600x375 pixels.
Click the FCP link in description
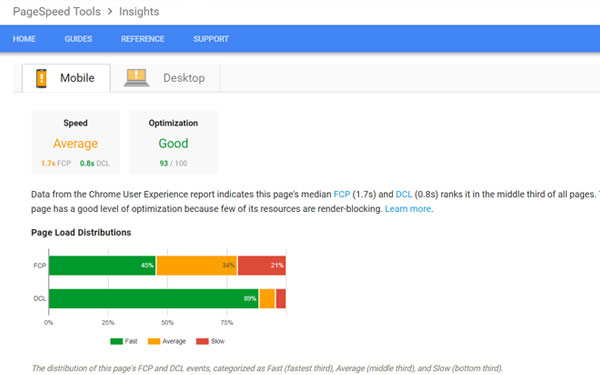coord(342,194)
